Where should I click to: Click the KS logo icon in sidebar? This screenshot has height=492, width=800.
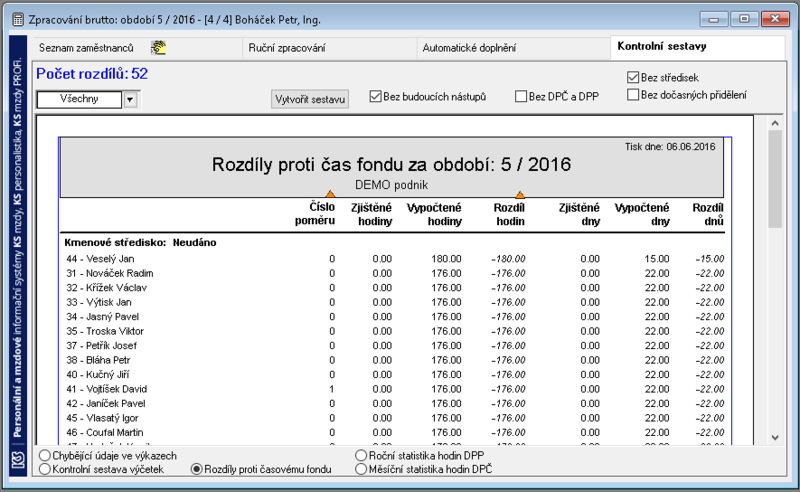coord(18,461)
